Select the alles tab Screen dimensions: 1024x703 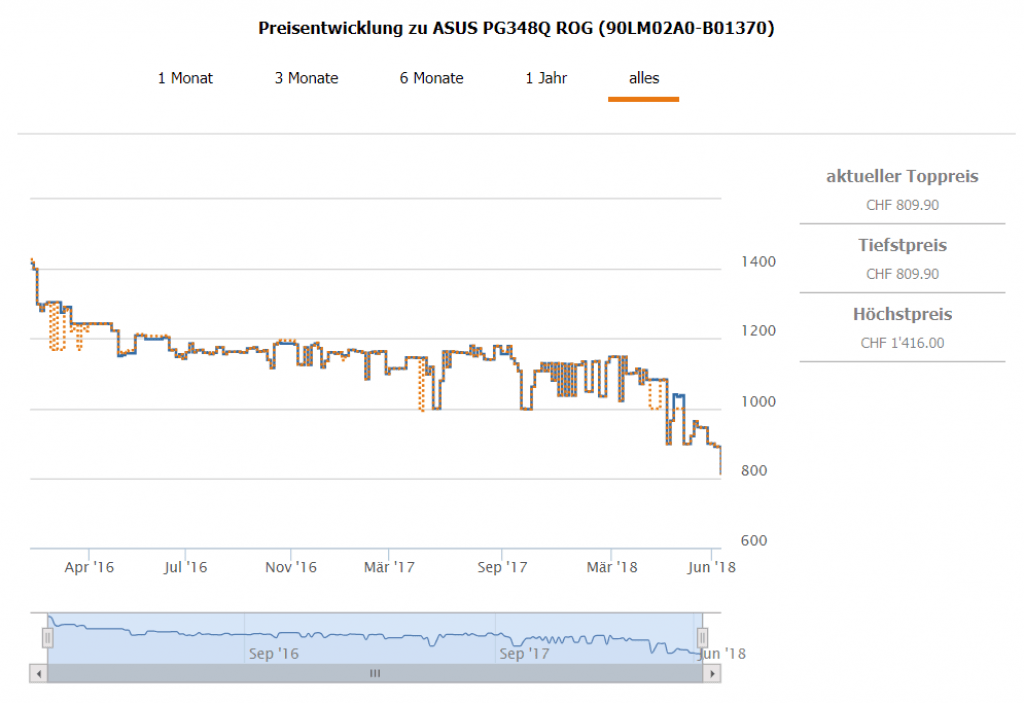pos(644,78)
